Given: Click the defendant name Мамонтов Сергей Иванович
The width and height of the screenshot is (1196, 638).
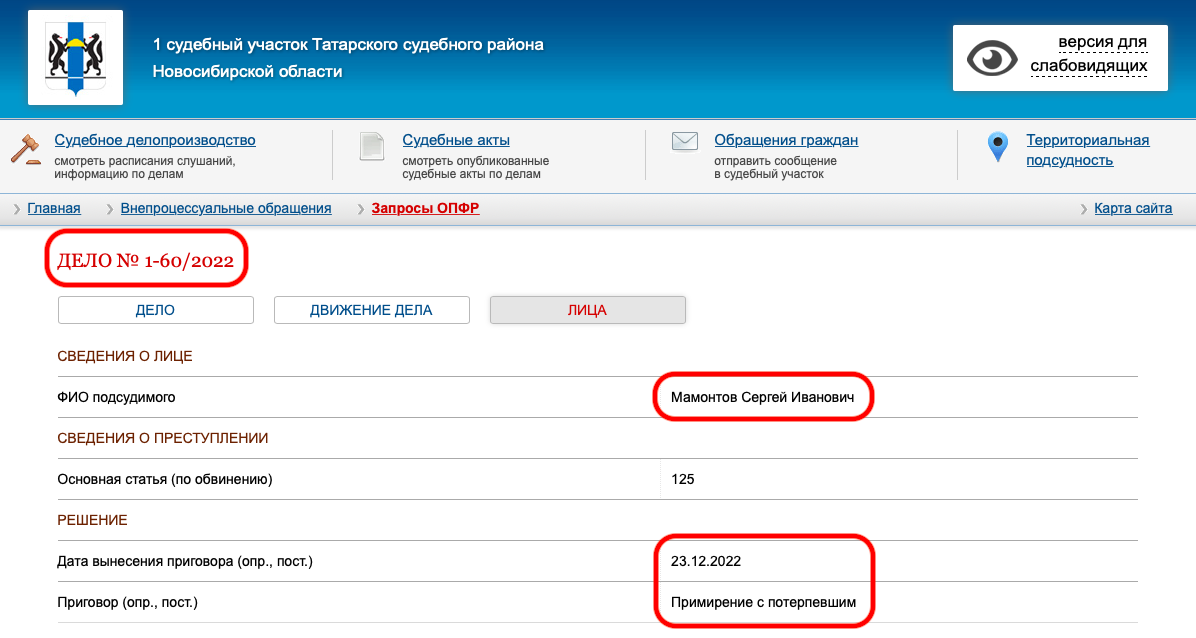Looking at the screenshot, I should click(763, 397).
